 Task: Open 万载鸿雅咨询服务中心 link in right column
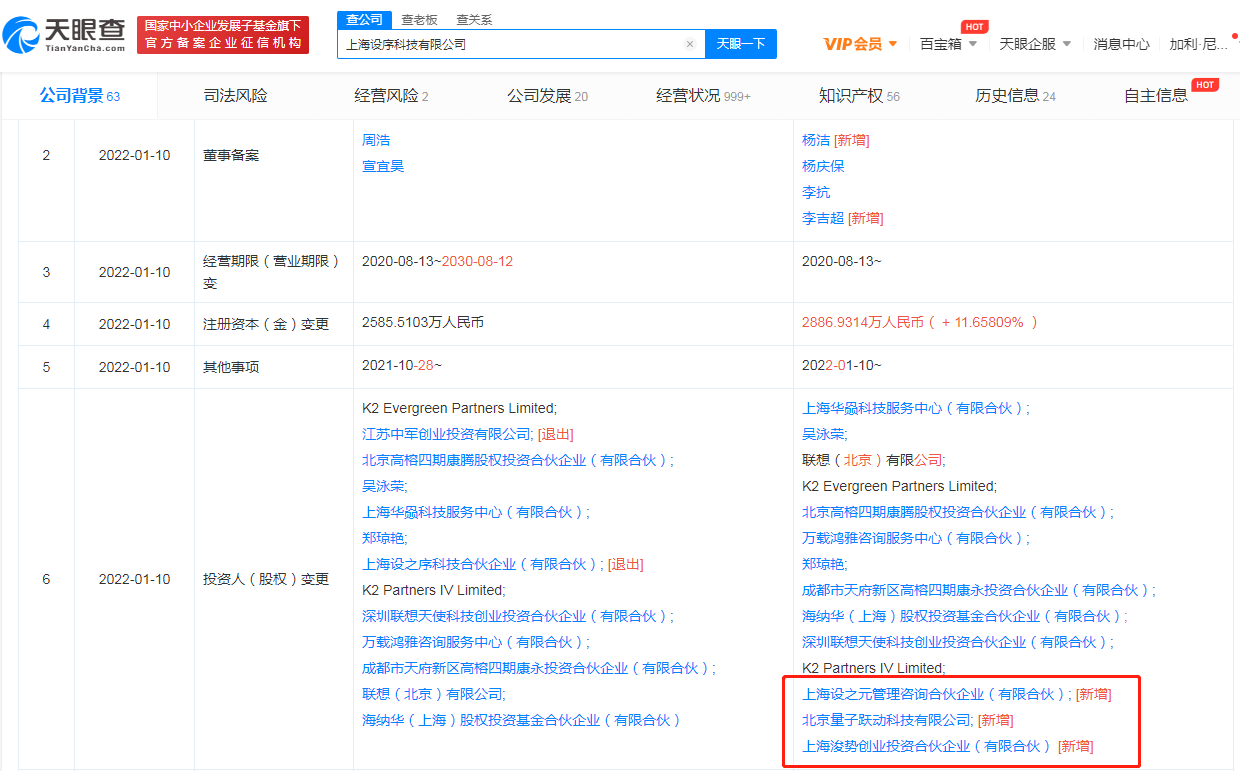(x=914, y=538)
